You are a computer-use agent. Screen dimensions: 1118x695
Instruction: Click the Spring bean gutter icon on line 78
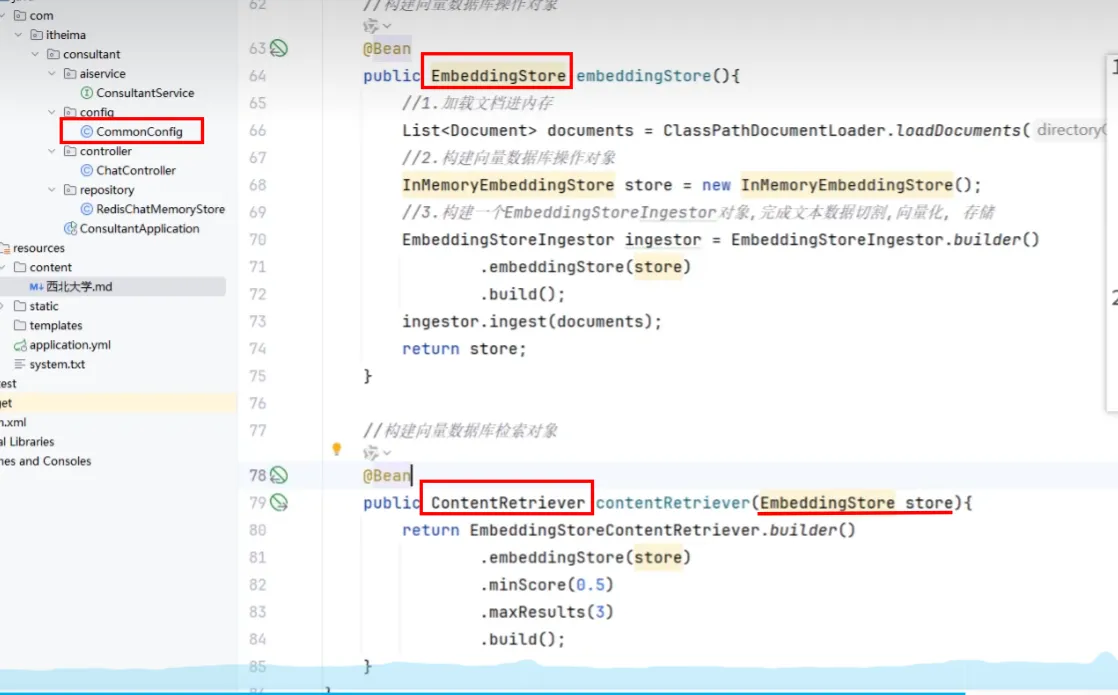coord(279,475)
